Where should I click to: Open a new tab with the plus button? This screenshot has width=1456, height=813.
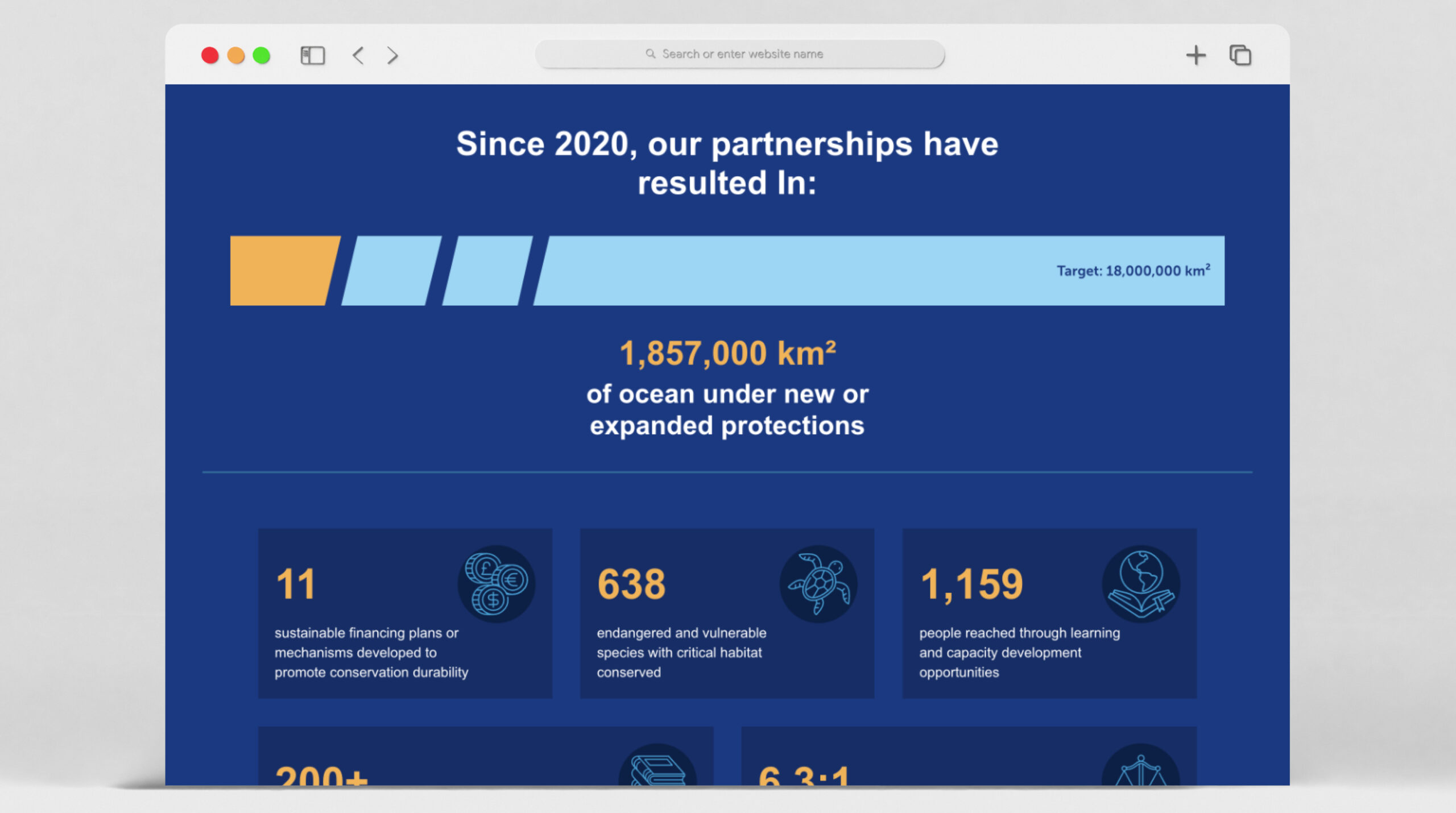(1197, 55)
